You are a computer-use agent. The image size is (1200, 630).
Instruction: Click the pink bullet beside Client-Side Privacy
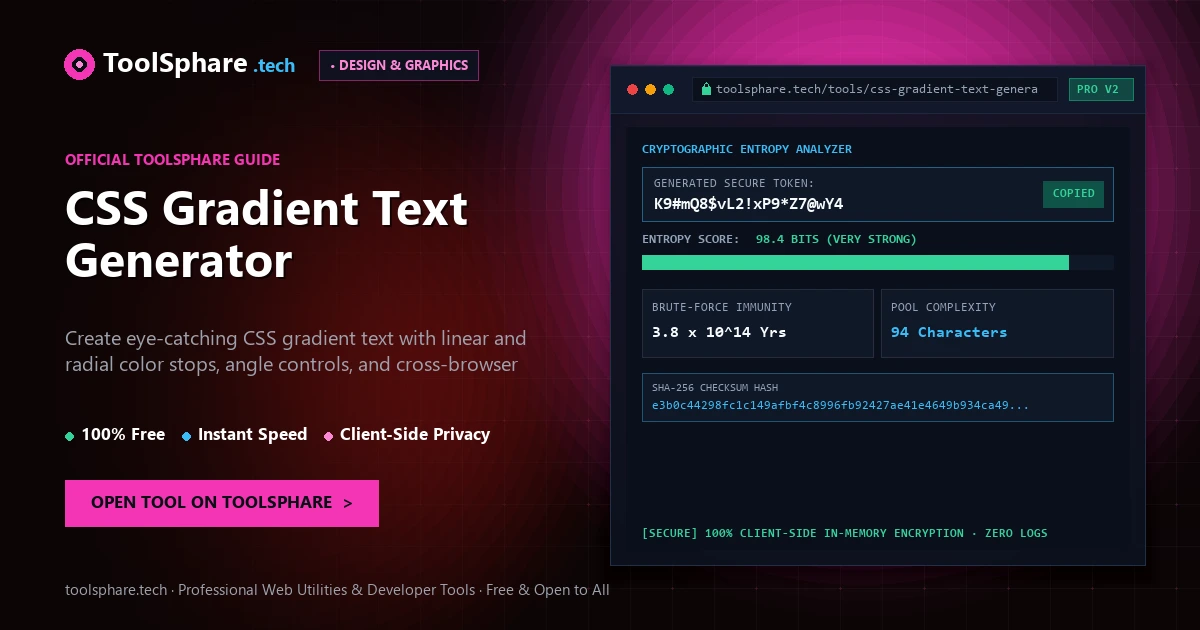[x=329, y=436]
